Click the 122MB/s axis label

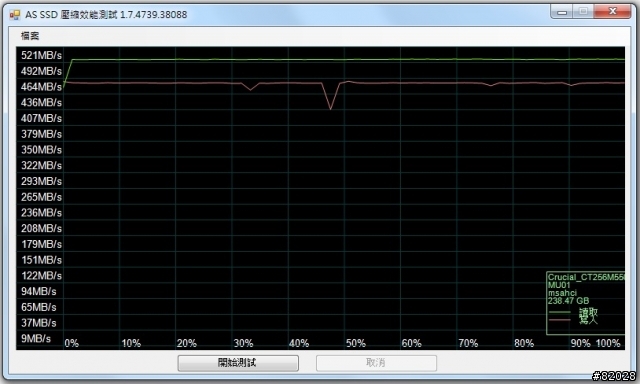(x=41, y=276)
